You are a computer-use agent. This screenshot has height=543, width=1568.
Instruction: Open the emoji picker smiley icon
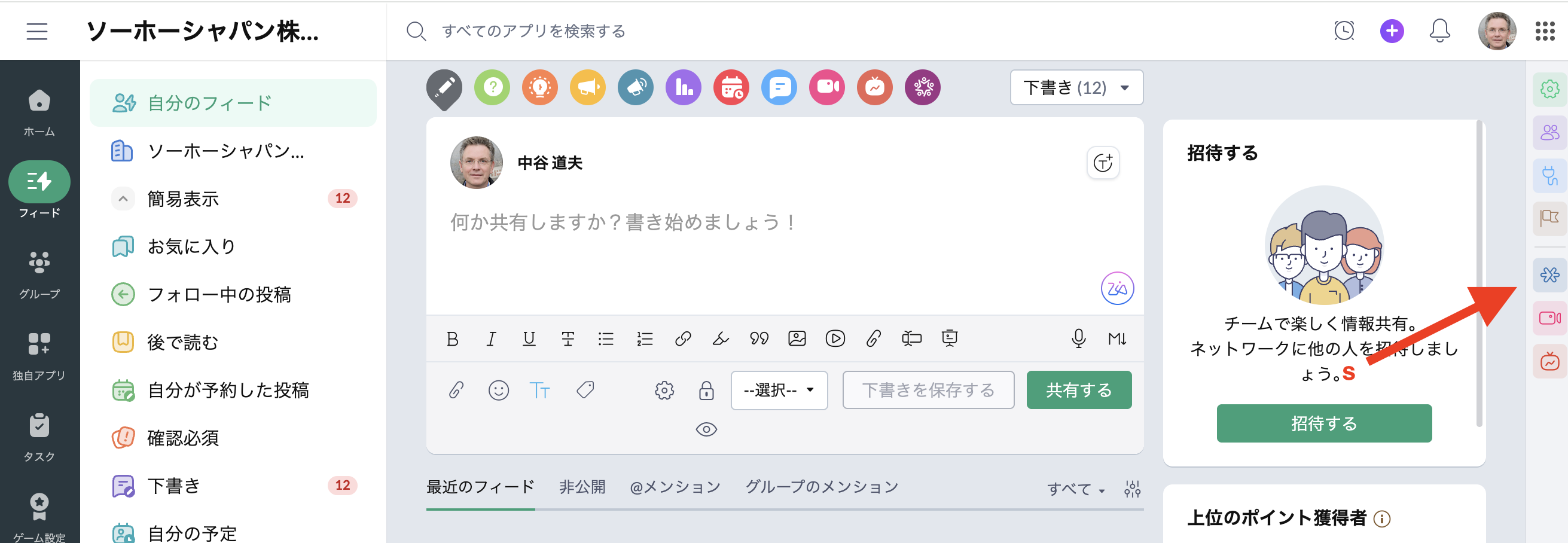click(x=499, y=390)
